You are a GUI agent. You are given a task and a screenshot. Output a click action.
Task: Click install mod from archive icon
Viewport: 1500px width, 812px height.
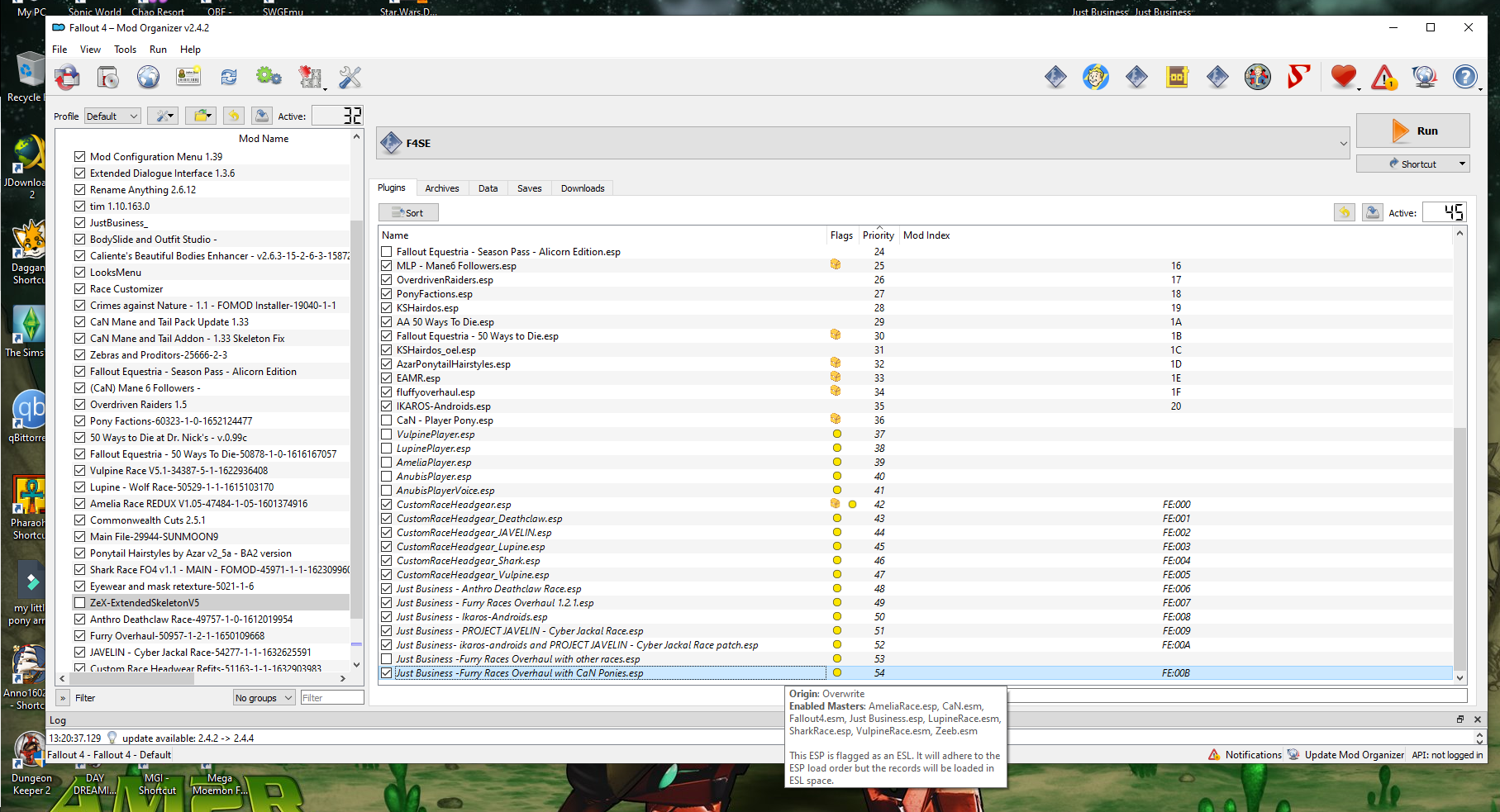pos(108,78)
